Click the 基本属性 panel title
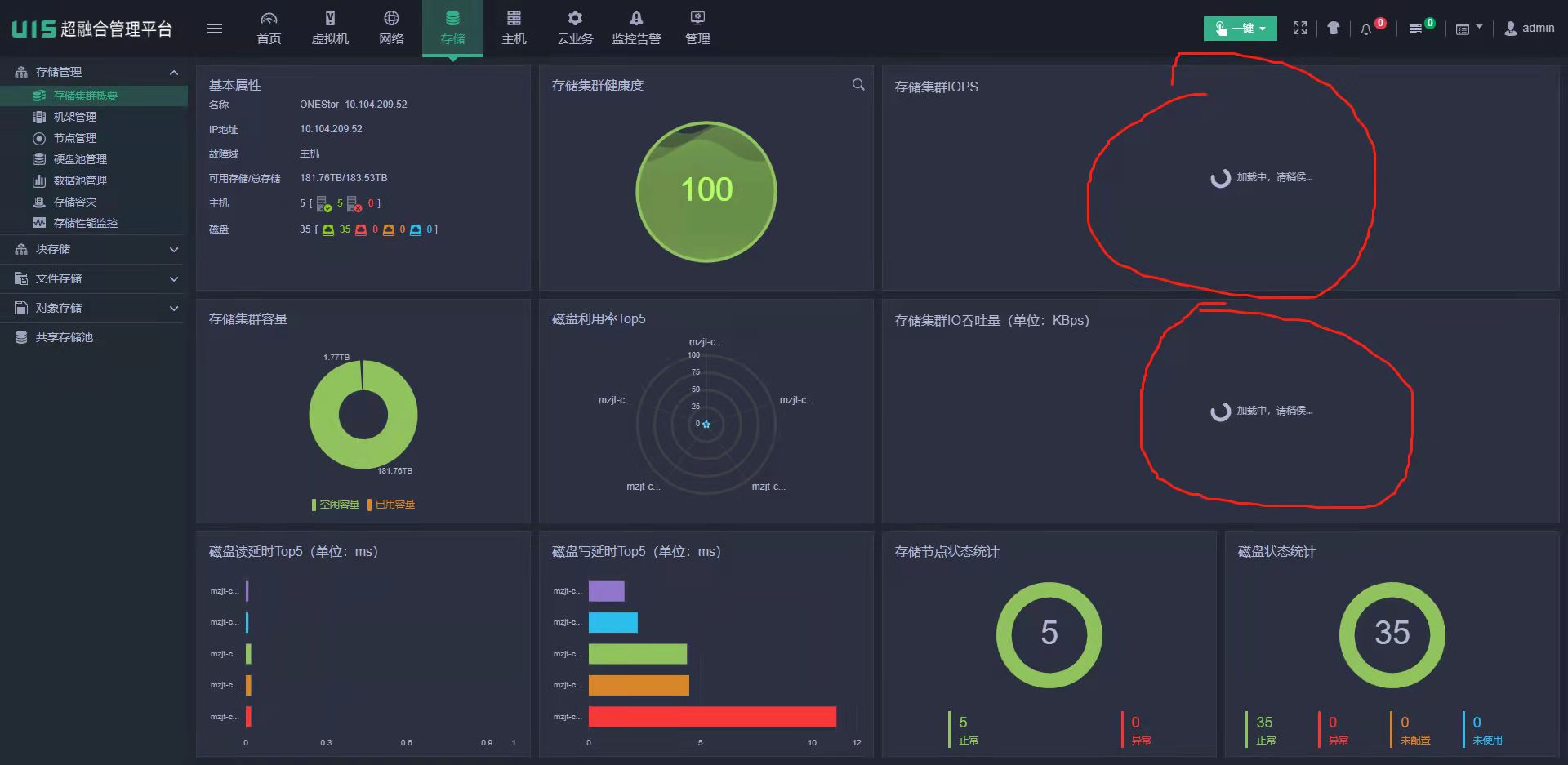 235,86
